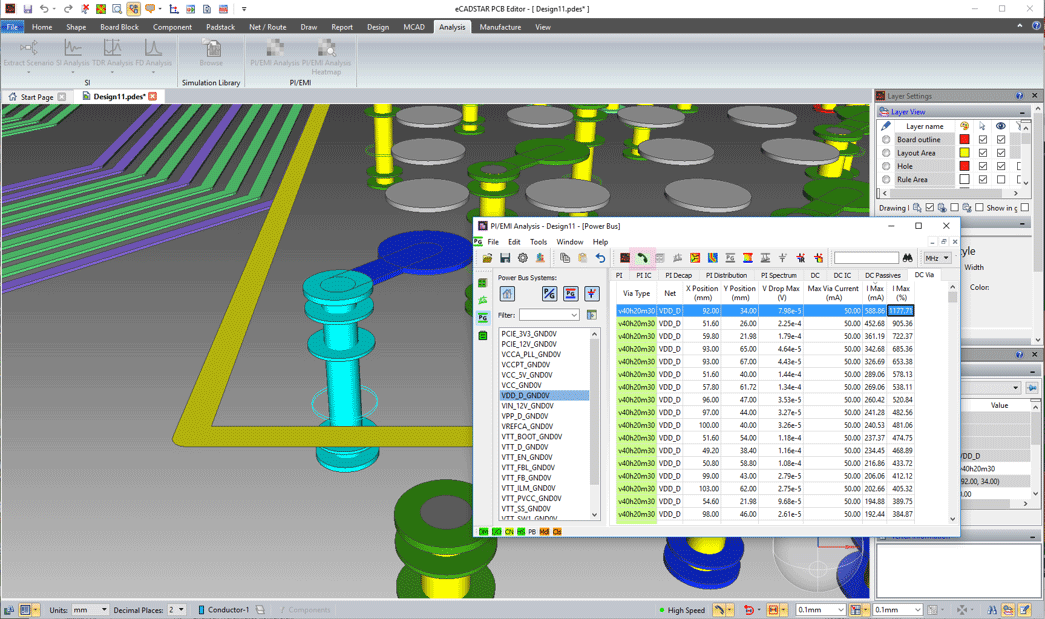Click Layer Settings help question icon
The height and width of the screenshot is (619, 1045).
point(1019,96)
